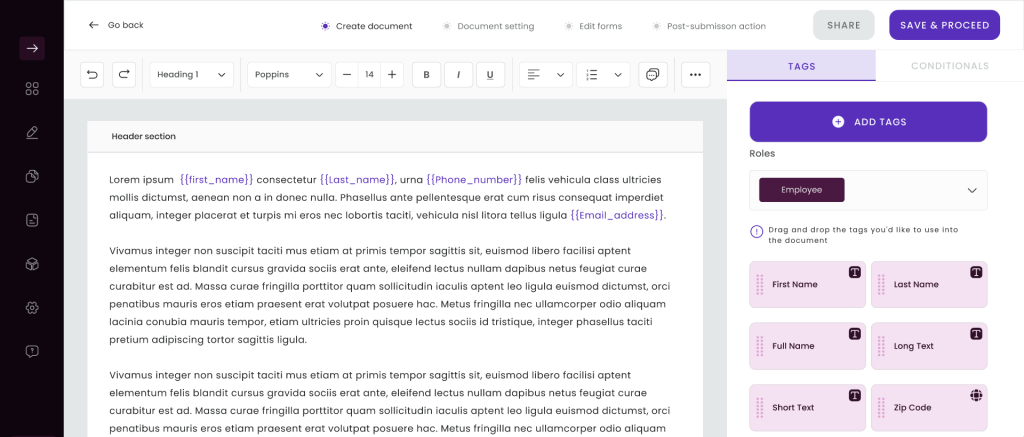
Task: Select the Full Name tag card
Action: (807, 346)
